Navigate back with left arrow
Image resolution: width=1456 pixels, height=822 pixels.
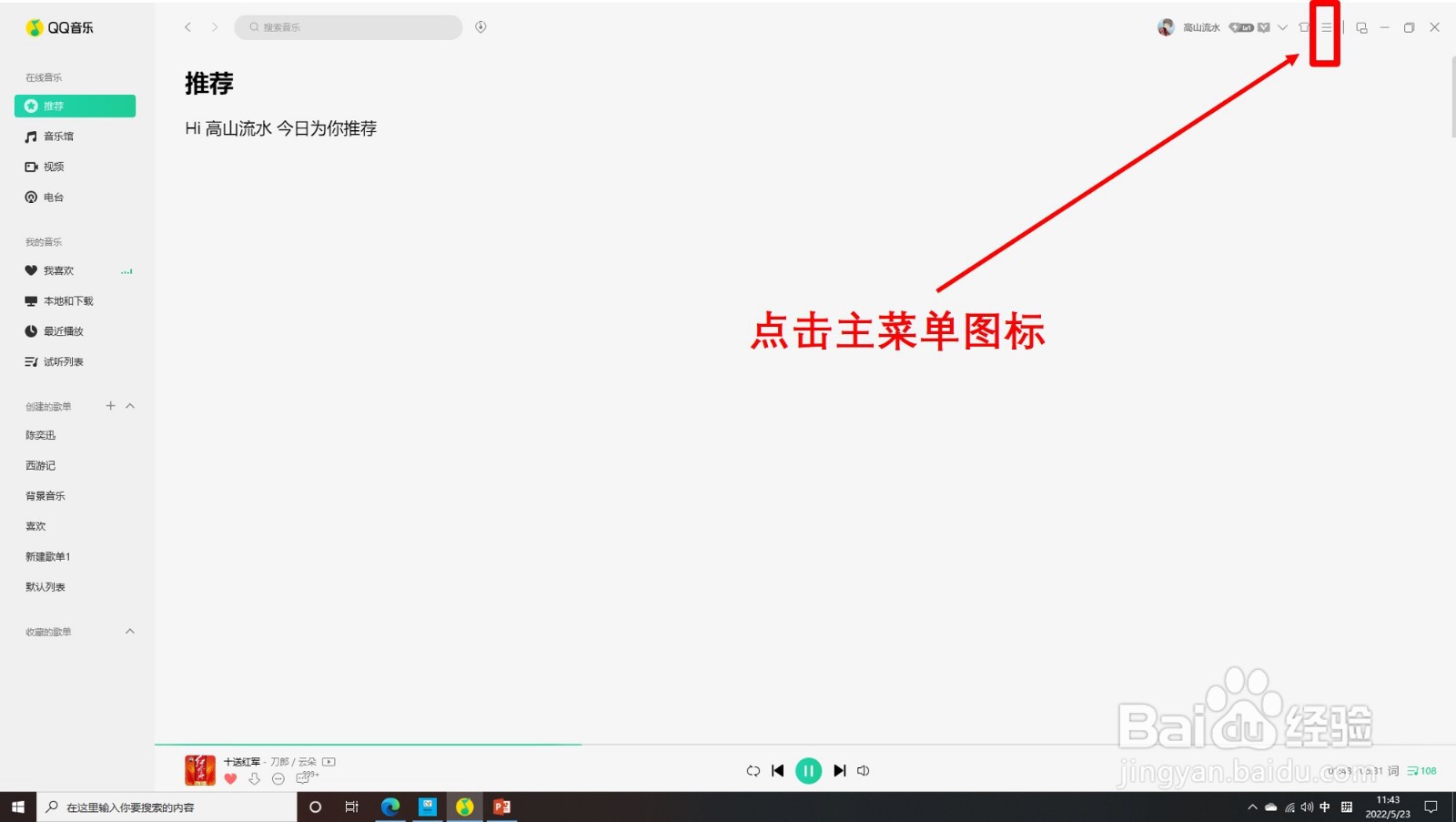point(188,27)
